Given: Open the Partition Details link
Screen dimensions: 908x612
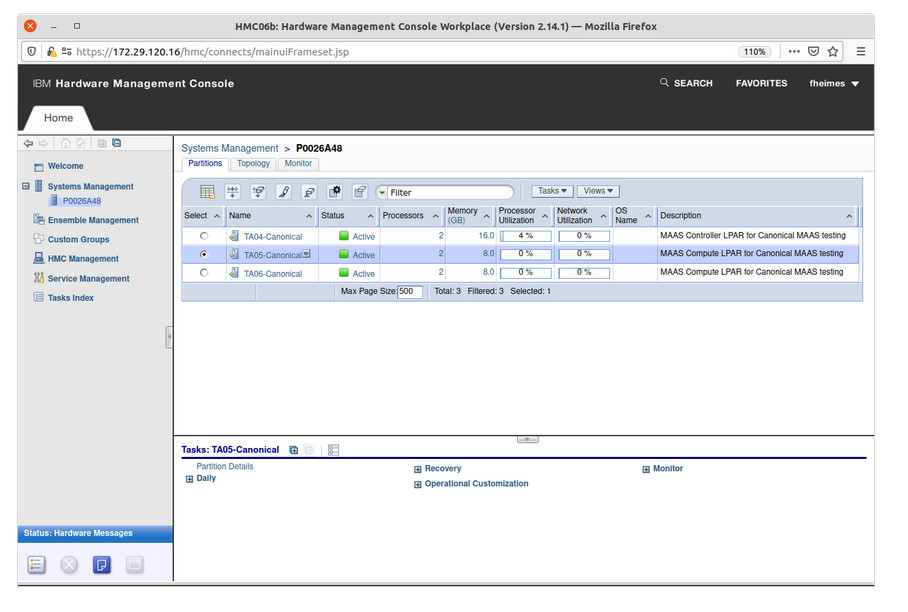Looking at the screenshot, I should pyautogui.click(x=225, y=466).
